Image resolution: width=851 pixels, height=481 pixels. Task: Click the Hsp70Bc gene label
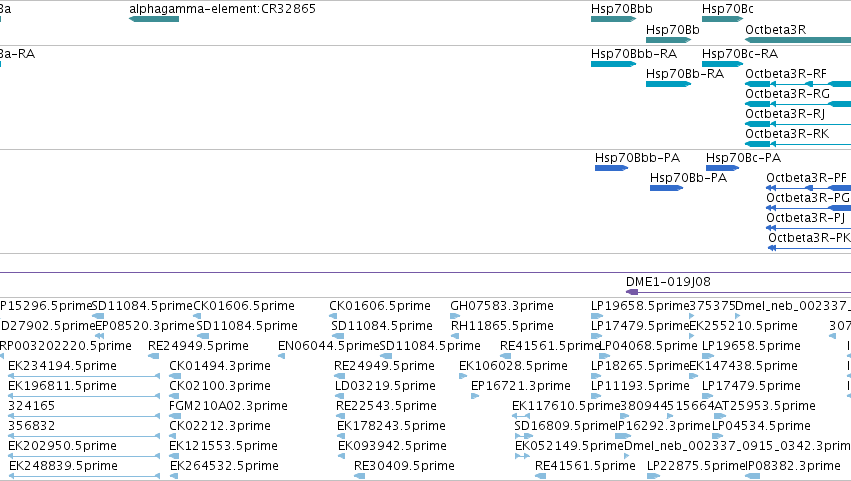point(727,9)
